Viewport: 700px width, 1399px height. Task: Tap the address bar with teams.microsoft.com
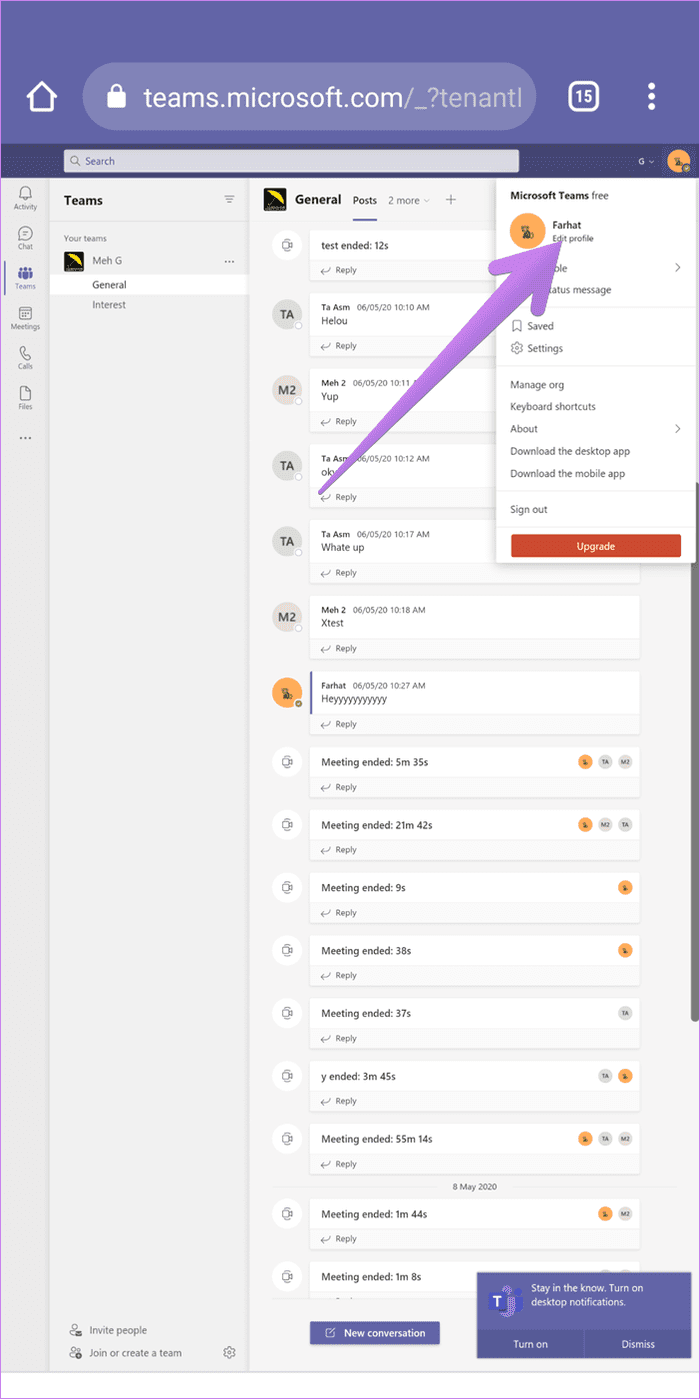pos(309,97)
